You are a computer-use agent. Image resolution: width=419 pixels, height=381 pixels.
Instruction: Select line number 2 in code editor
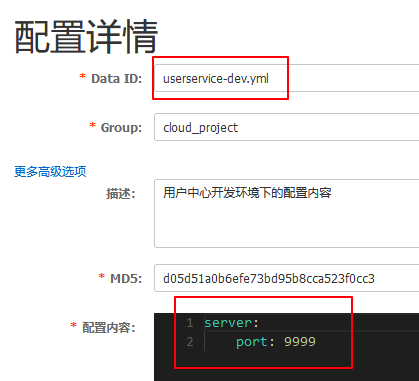point(190,342)
